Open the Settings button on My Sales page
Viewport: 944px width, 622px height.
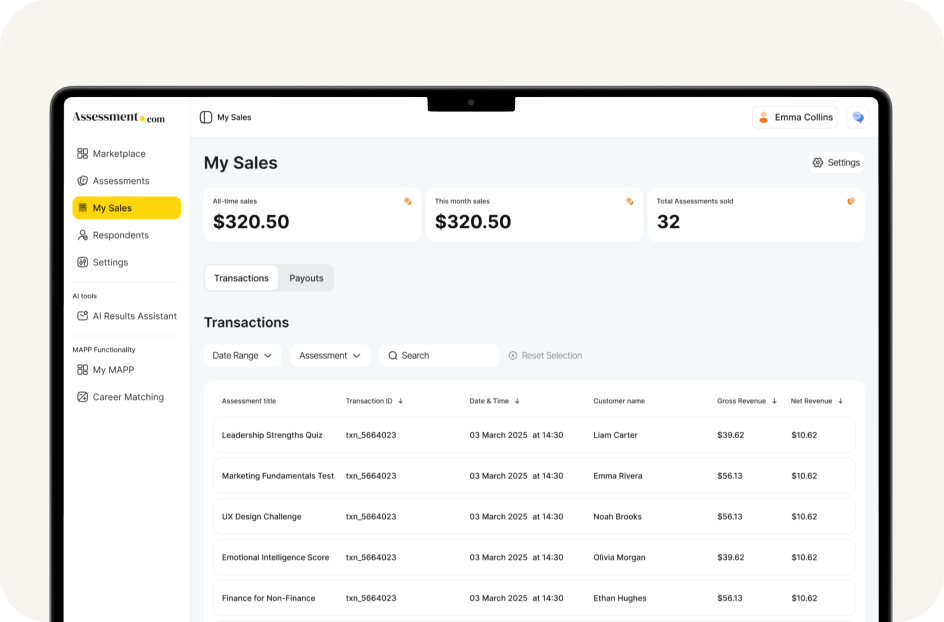coord(836,162)
